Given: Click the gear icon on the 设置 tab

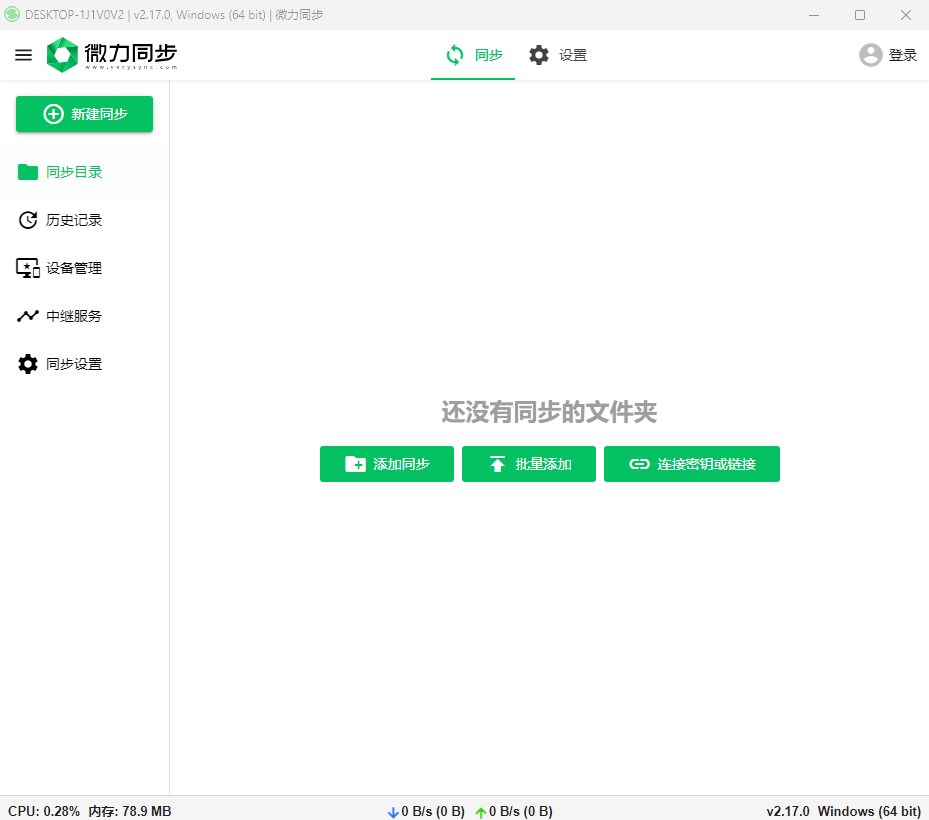Looking at the screenshot, I should [540, 55].
